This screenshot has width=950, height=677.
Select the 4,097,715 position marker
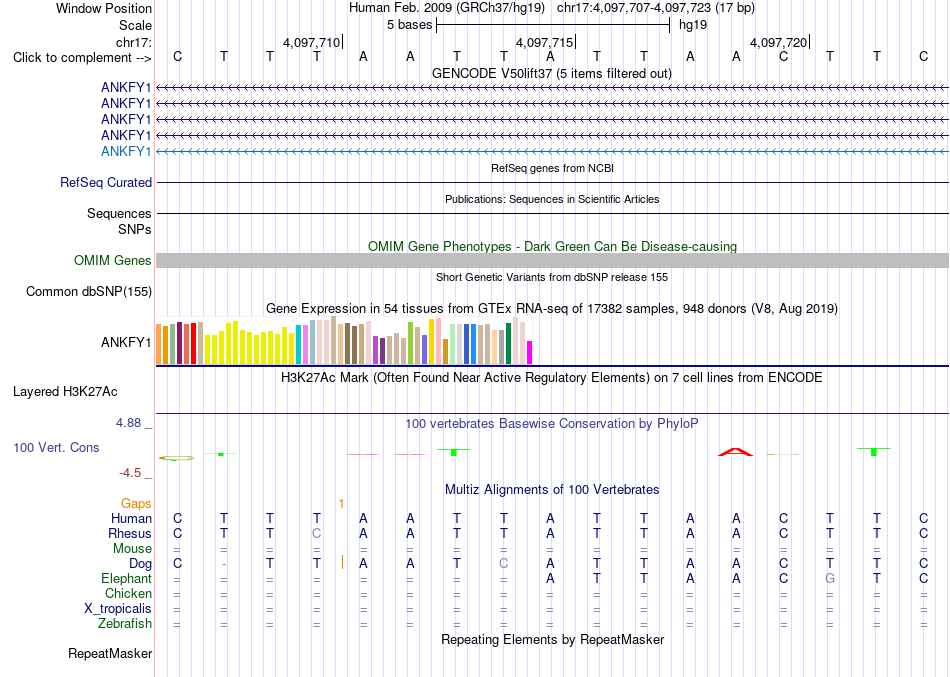coord(544,42)
